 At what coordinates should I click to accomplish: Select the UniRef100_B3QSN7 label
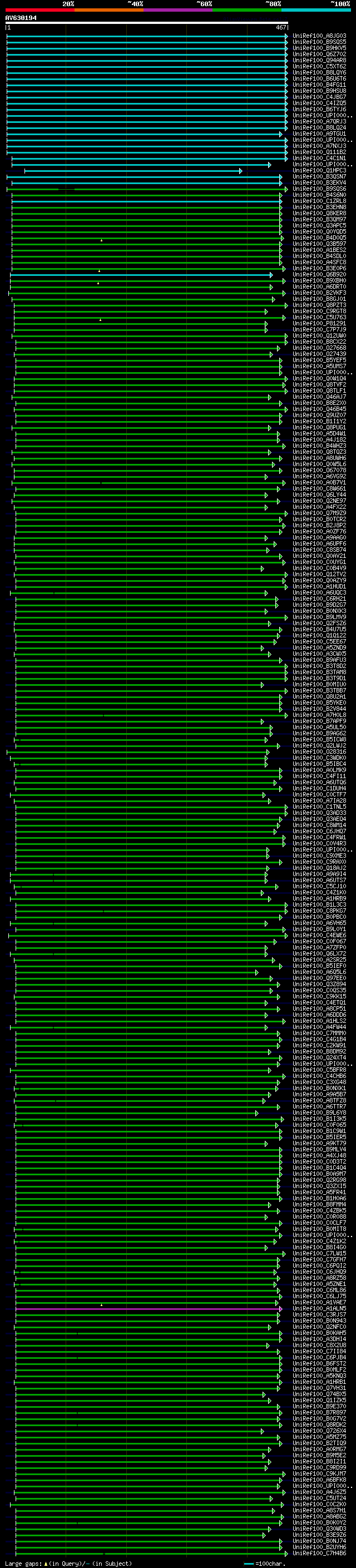(319, 176)
